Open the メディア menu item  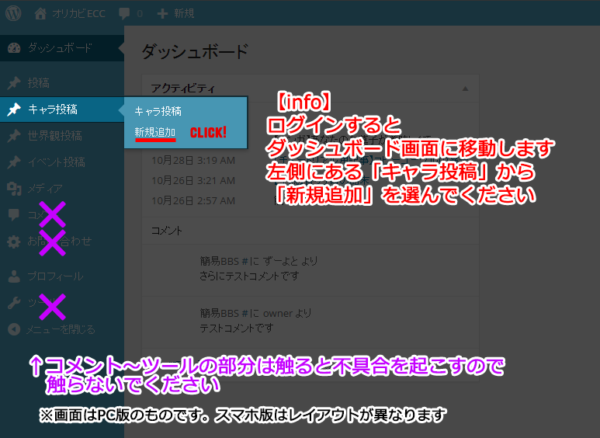point(62,189)
